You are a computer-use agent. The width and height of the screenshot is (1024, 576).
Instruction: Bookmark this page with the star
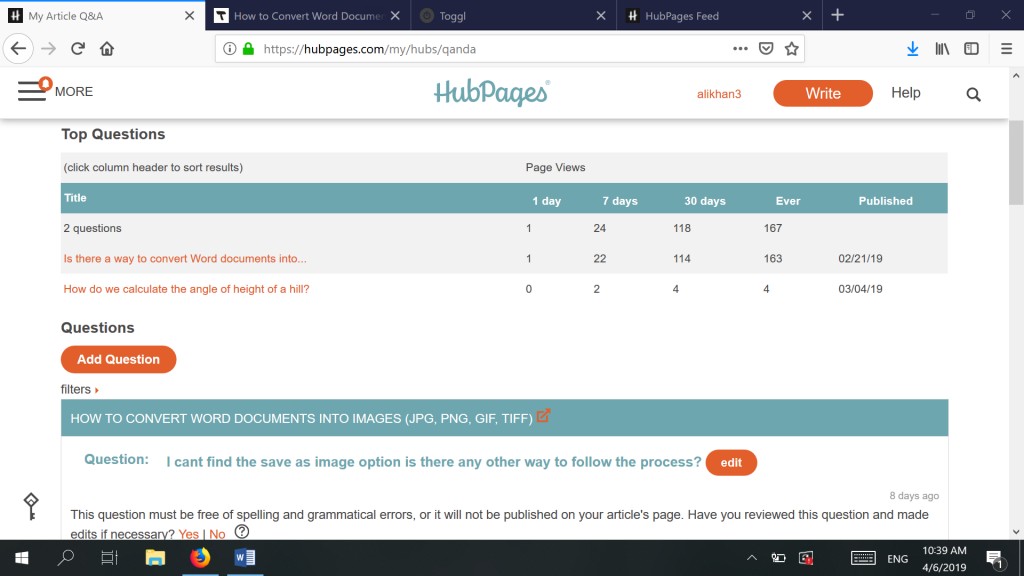coord(792,49)
